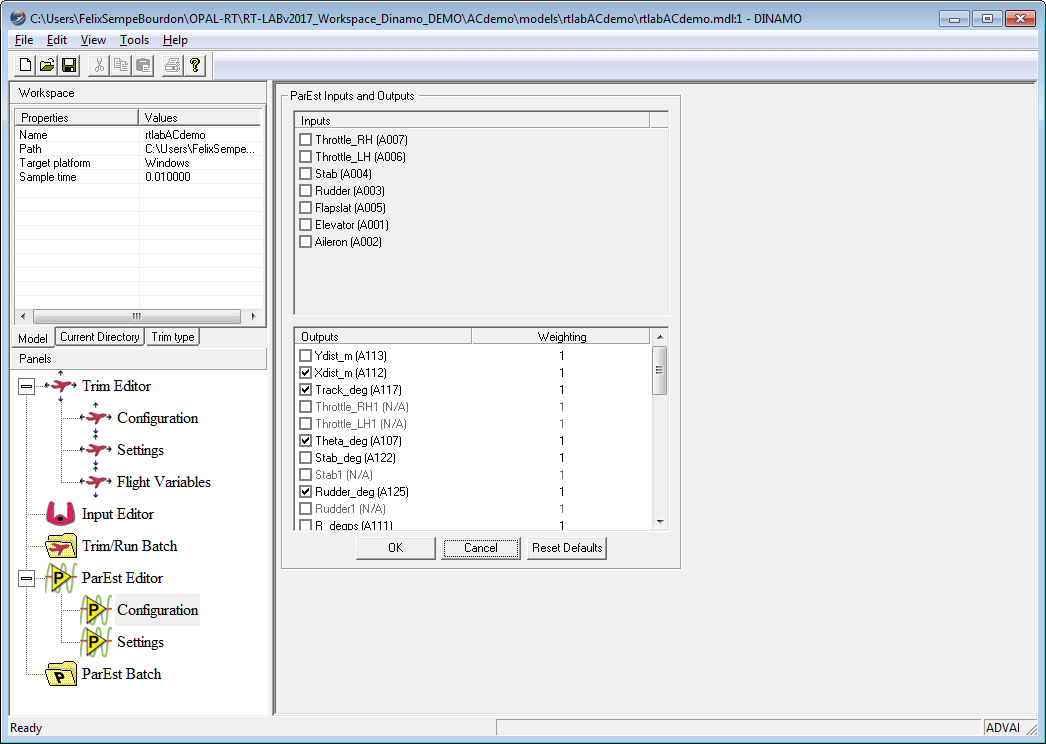Click the airplane icon beside Trim Editor Configuration
Image resolution: width=1046 pixels, height=744 pixels.
pos(96,418)
